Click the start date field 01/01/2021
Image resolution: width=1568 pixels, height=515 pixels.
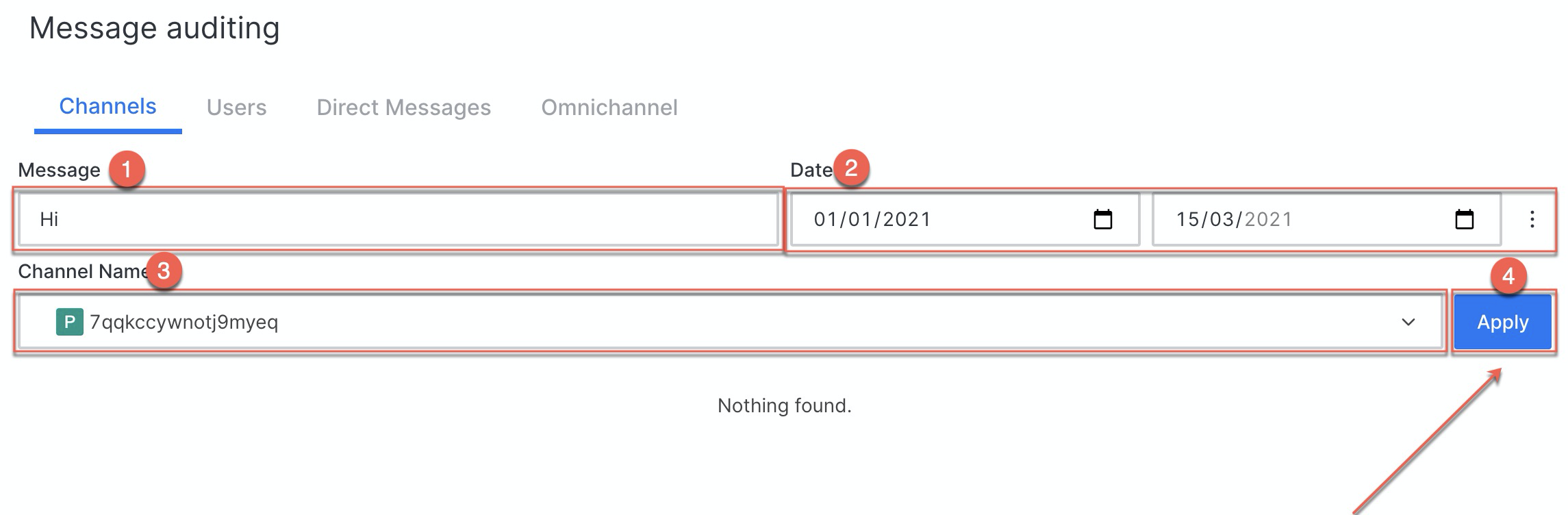point(965,219)
